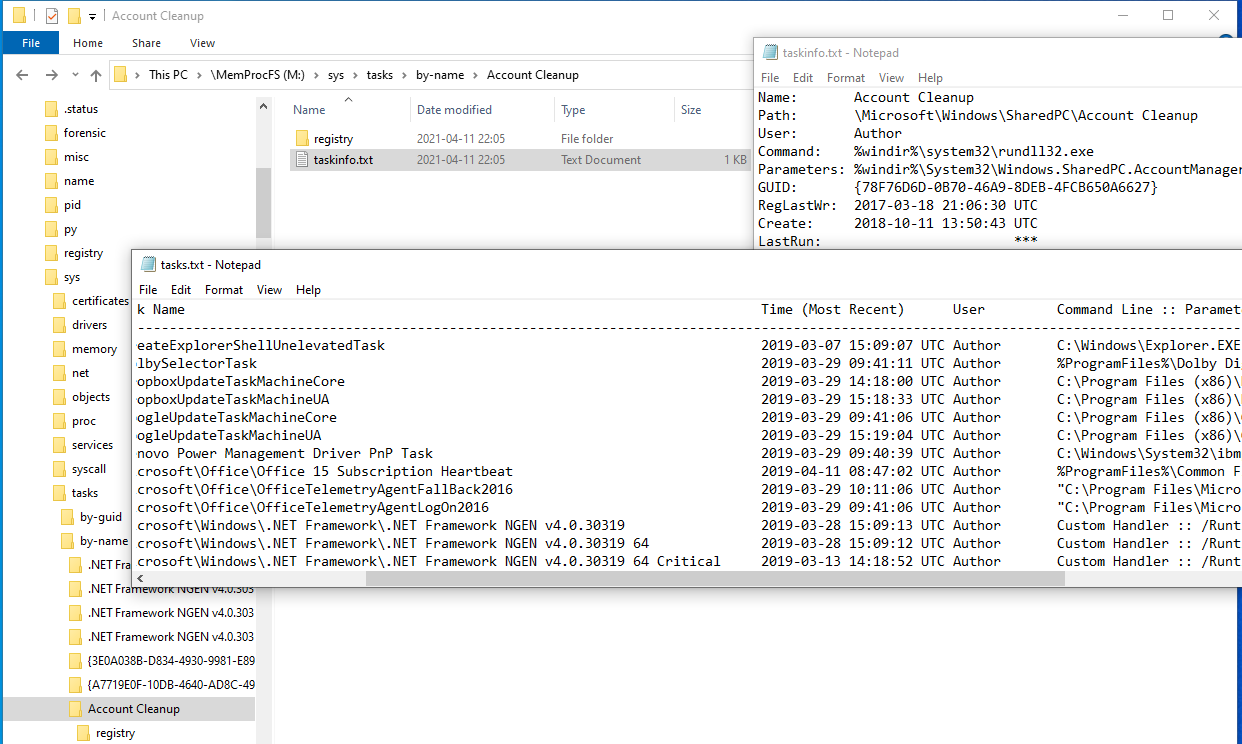Open the recent locations dropdown arrow
The height and width of the screenshot is (744, 1242).
pyautogui.click(x=74, y=75)
